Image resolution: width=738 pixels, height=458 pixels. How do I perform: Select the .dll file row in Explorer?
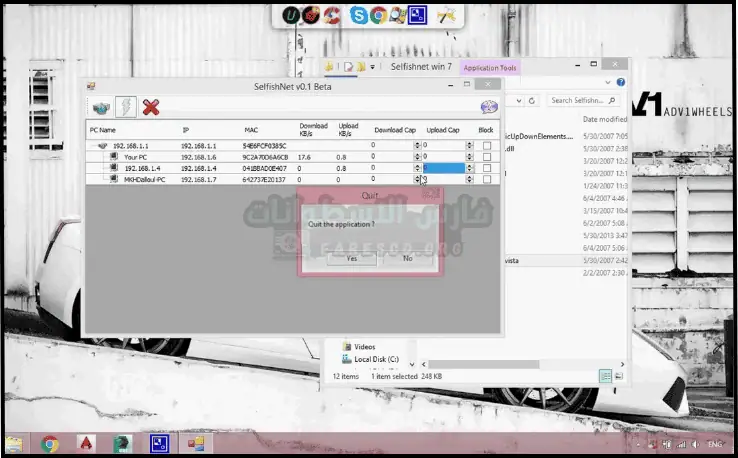point(566,149)
